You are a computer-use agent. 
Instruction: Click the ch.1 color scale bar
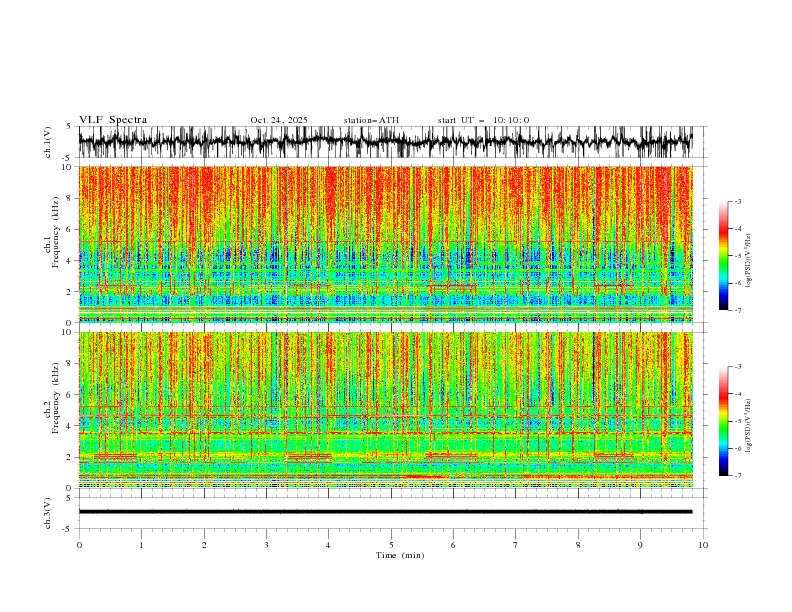(723, 256)
